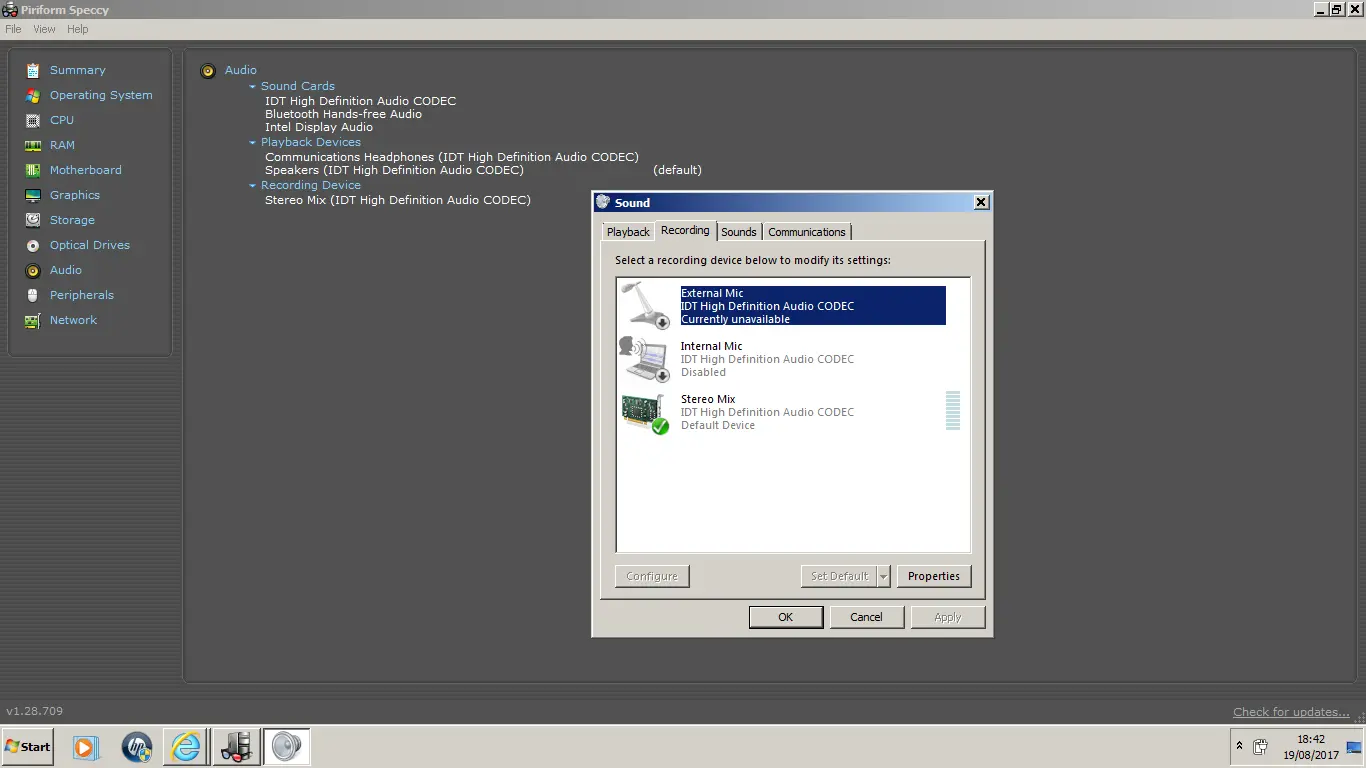Open the Set Default dropdown arrow
Screen dimensions: 1366x768
pos(883,576)
